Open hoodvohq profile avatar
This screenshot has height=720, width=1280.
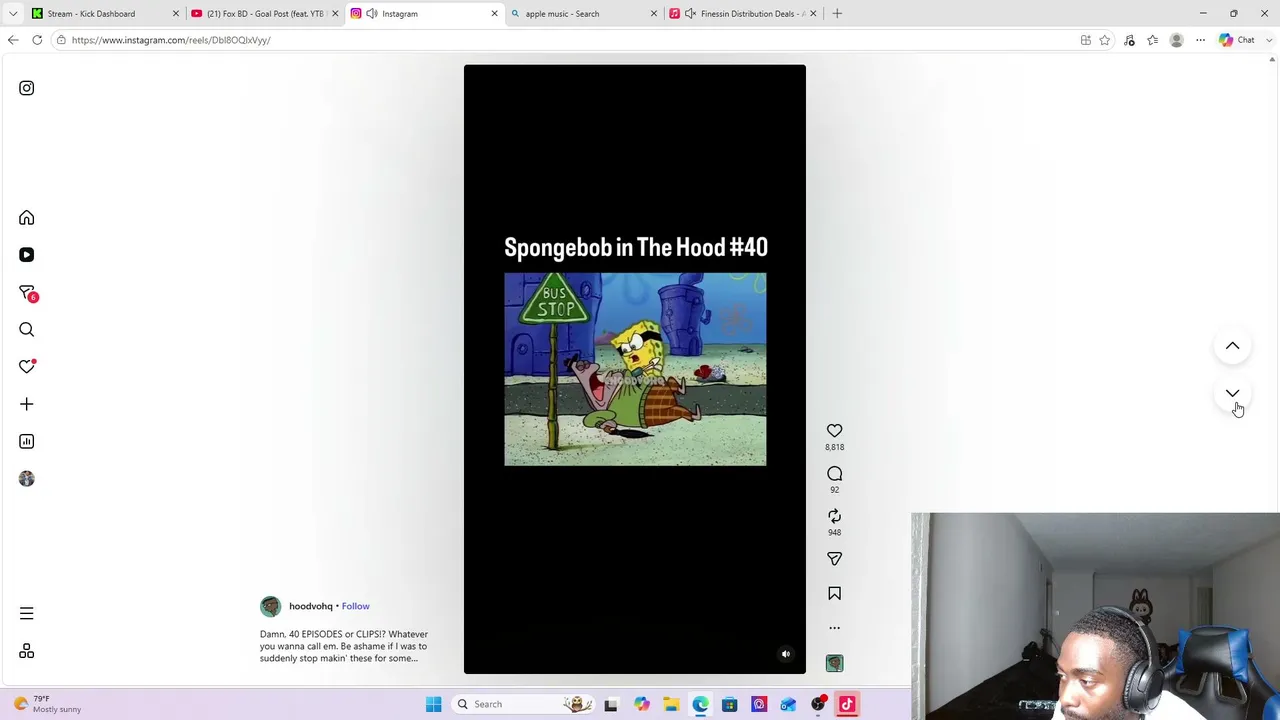pos(271,606)
